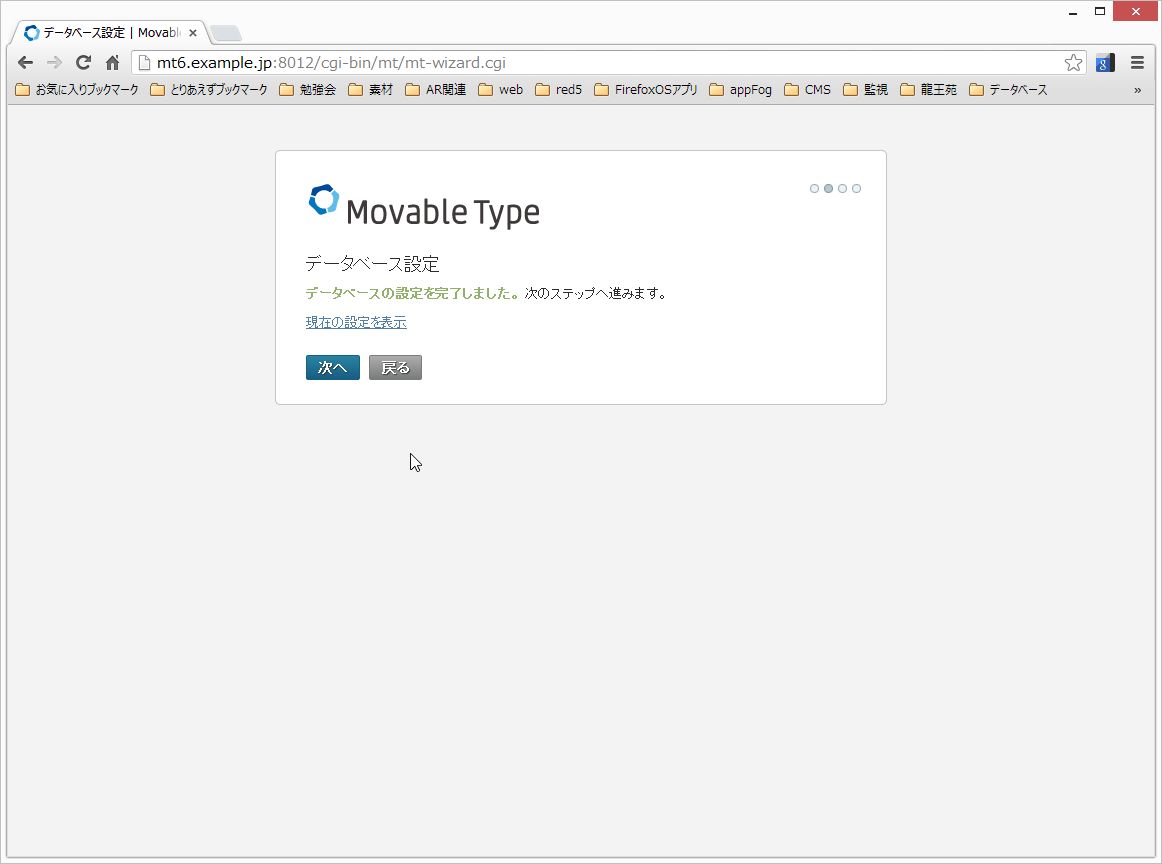
Task: Minimize the browser window
Action: [1072, 12]
